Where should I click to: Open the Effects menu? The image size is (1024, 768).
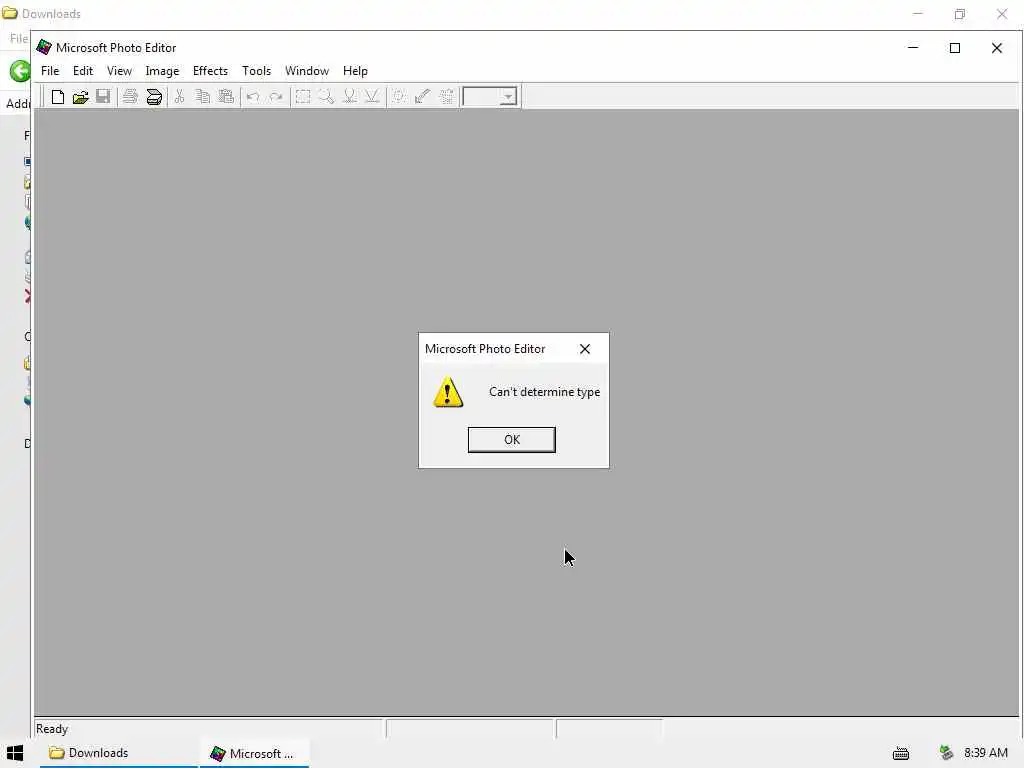pos(210,71)
